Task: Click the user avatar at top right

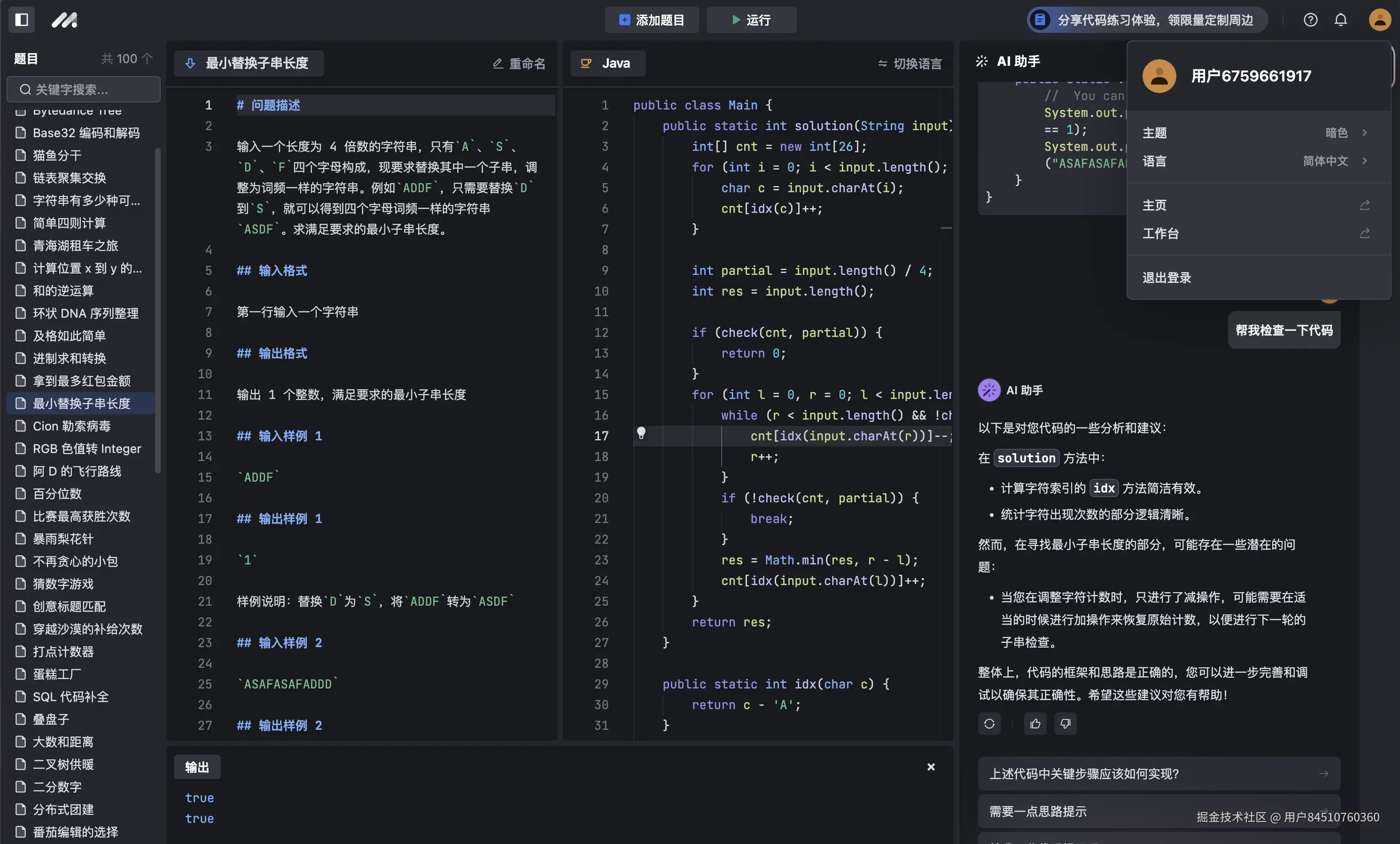Action: 1379,20
